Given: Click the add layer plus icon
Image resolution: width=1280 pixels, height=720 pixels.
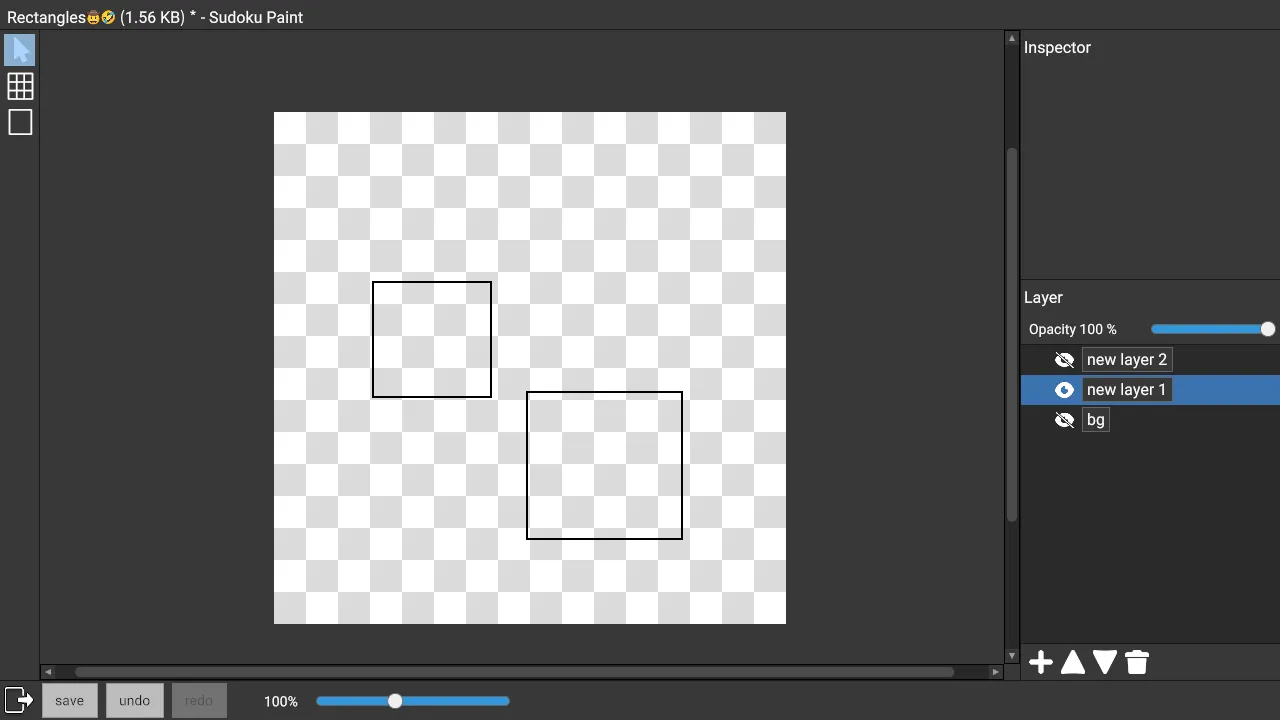Looking at the screenshot, I should [x=1041, y=662].
